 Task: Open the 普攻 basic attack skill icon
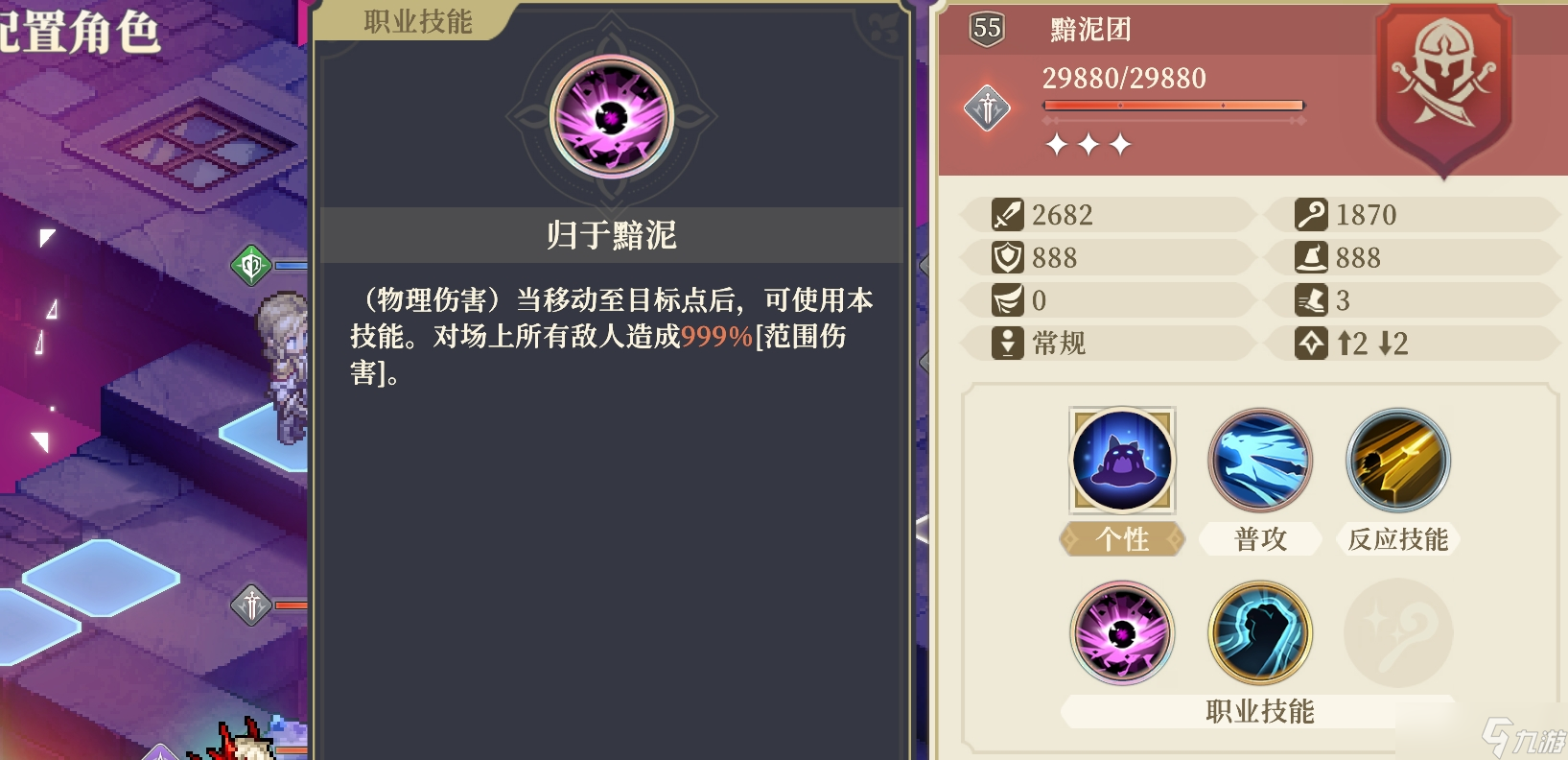1260,460
